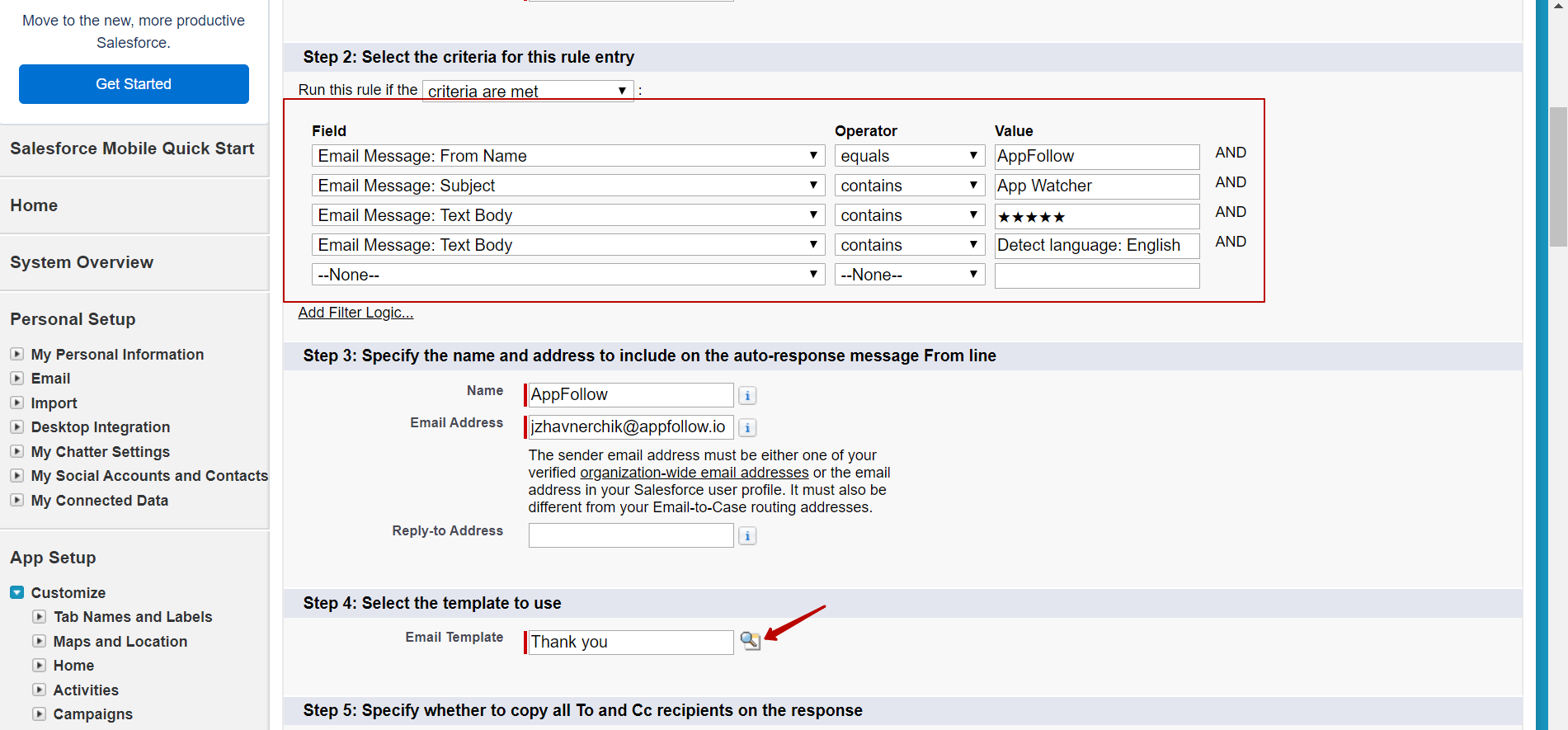Click the vertical page scrollbar thumb

pos(1558,177)
